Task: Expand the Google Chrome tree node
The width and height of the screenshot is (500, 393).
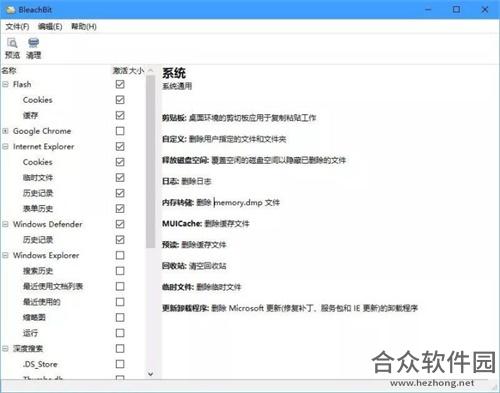Action: click(5, 131)
